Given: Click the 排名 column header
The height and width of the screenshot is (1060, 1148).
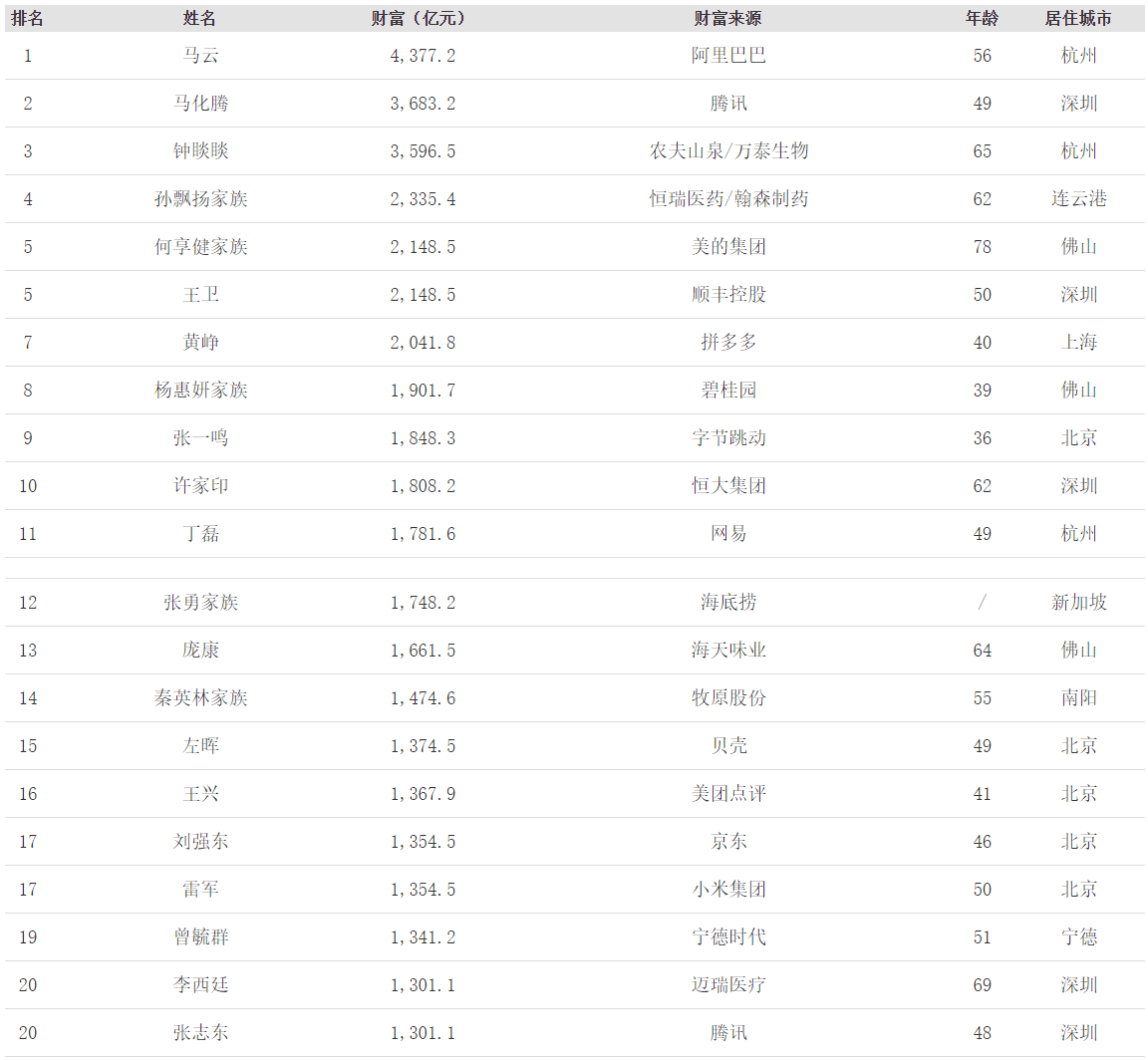Looking at the screenshot, I should point(27,17).
